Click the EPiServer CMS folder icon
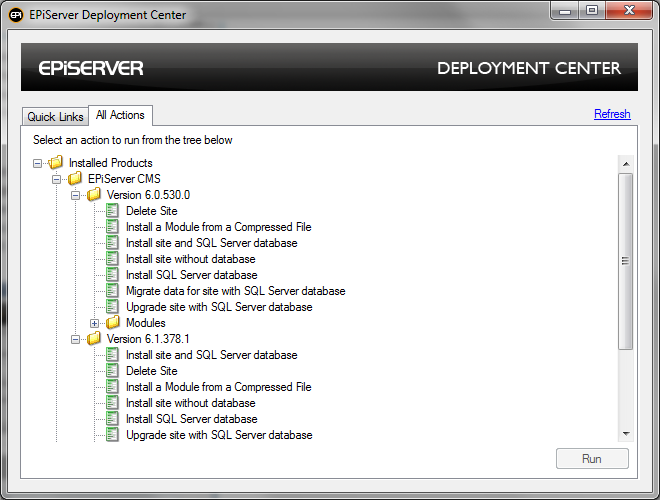This screenshot has height=500, width=660. pos(75,179)
